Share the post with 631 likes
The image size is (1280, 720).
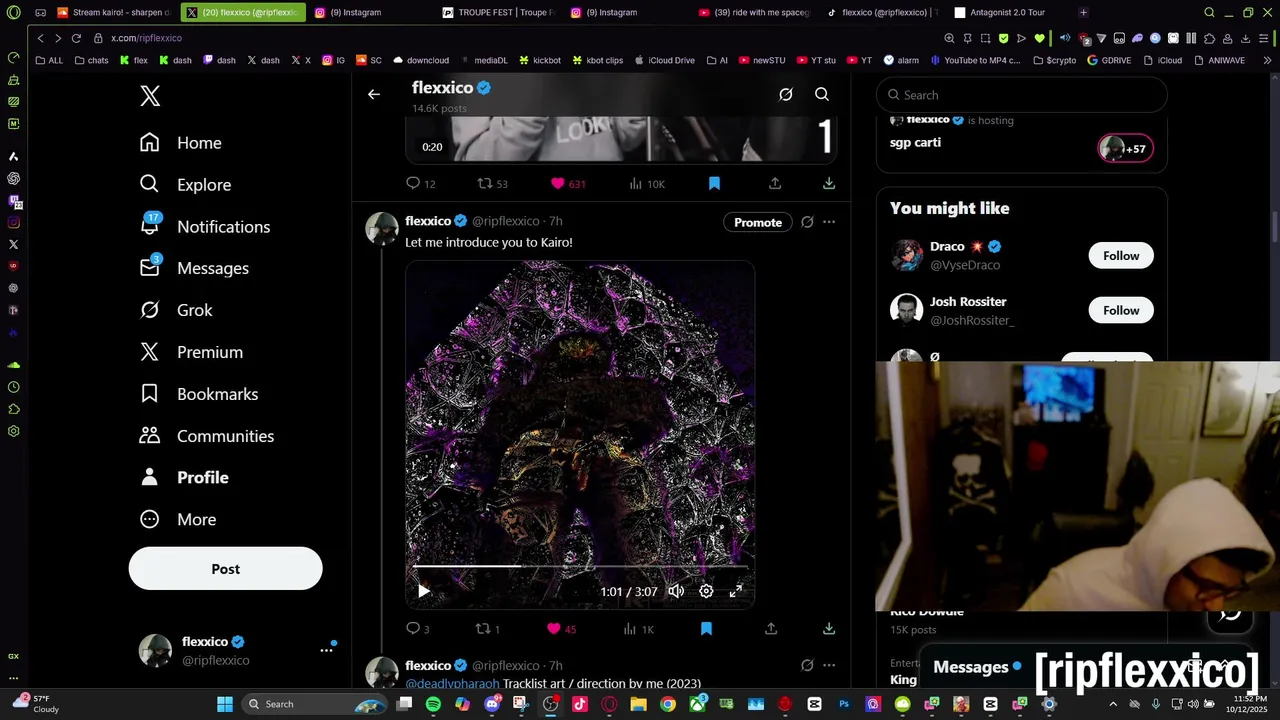coord(775,184)
